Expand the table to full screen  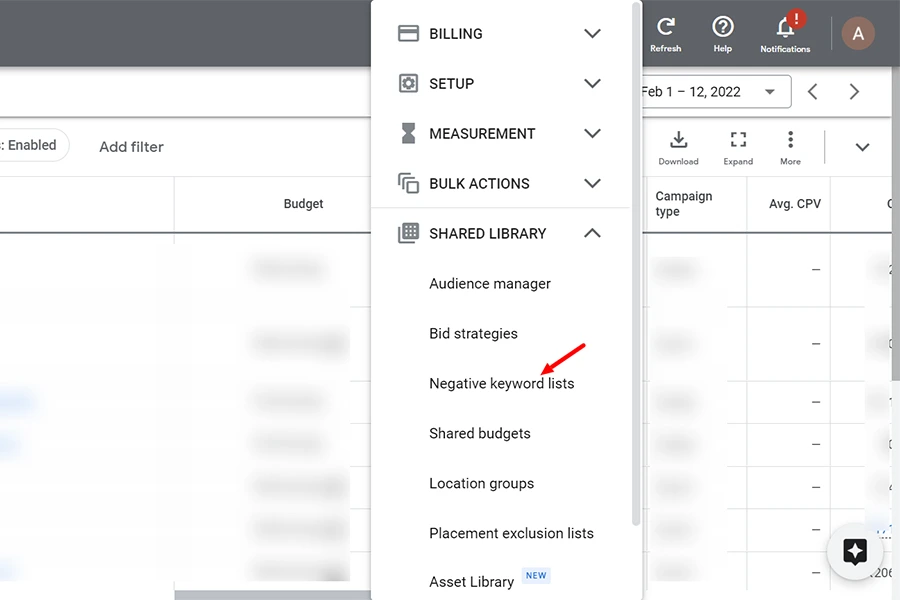point(738,146)
